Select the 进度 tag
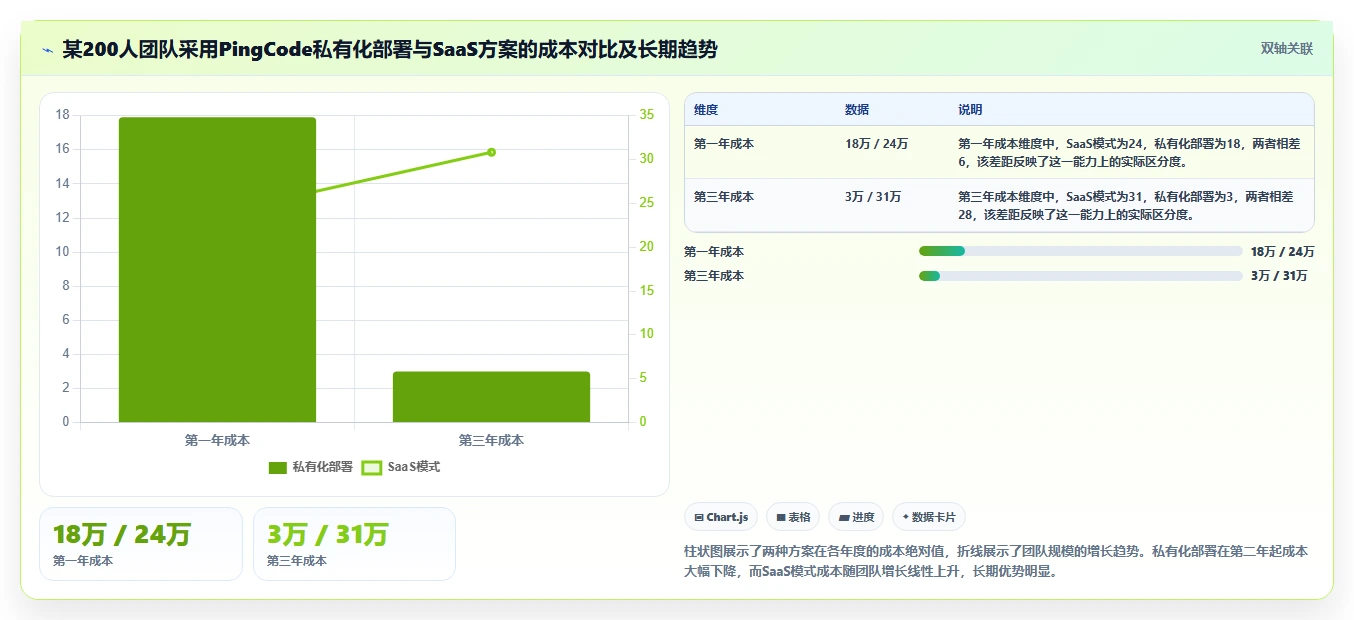 856,517
